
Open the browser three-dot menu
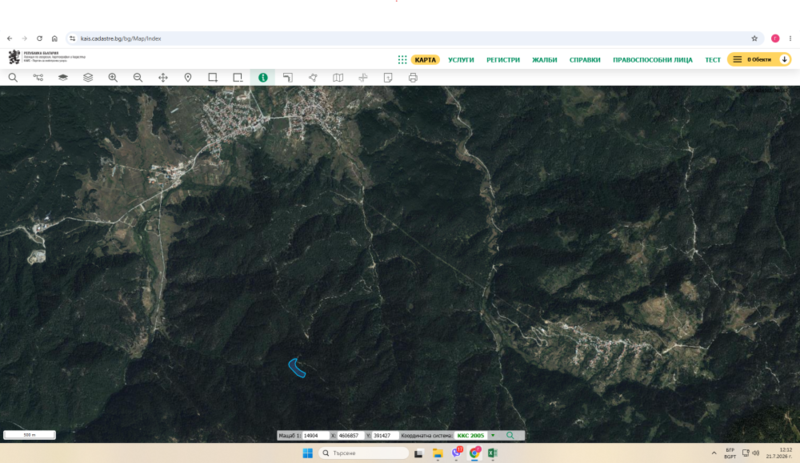click(790, 38)
